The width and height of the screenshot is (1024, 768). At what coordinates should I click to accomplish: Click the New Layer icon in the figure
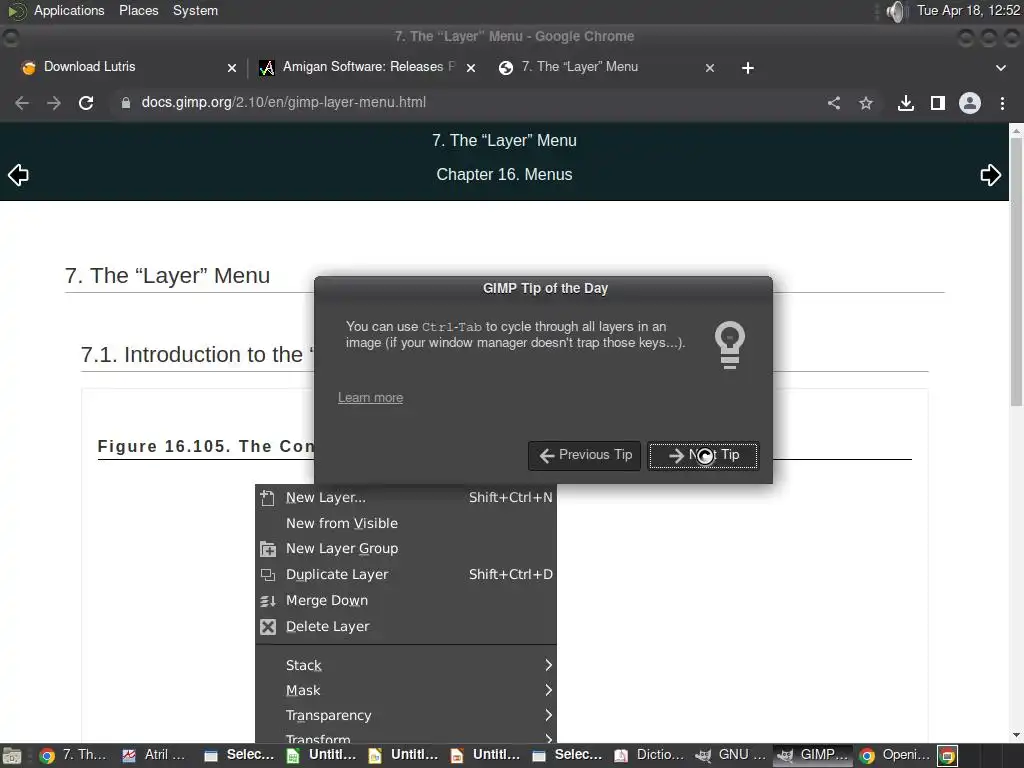coord(268,498)
